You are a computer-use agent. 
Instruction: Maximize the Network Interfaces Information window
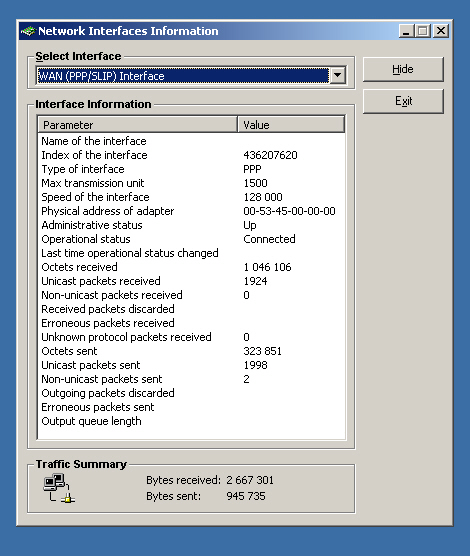pos(422,31)
